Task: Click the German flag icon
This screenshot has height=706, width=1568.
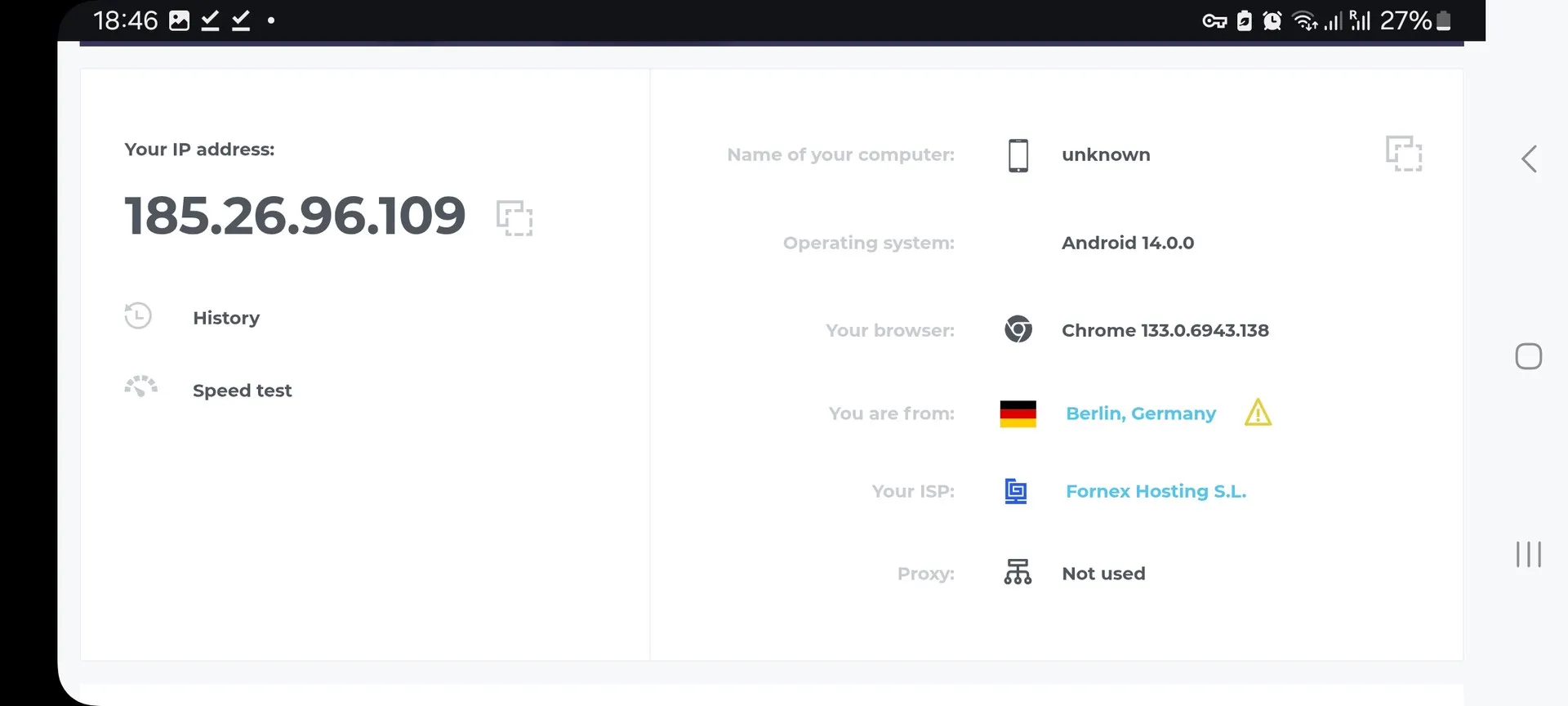Action: click(1018, 413)
